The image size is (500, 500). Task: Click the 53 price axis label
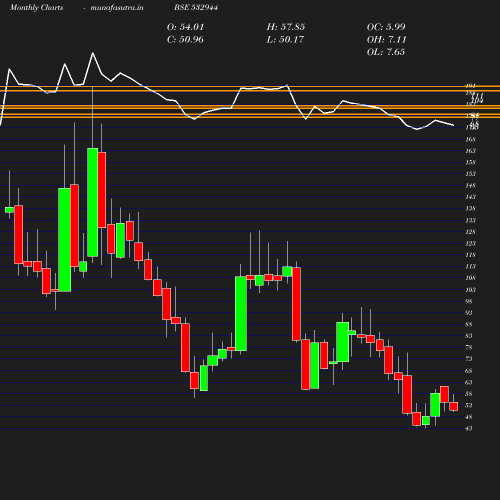point(469,405)
